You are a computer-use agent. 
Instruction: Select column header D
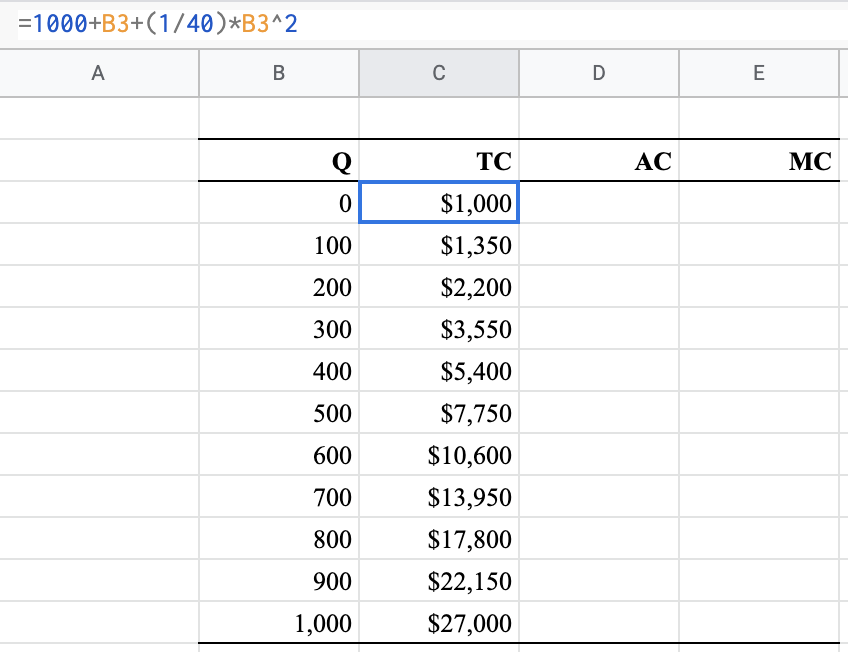click(598, 73)
